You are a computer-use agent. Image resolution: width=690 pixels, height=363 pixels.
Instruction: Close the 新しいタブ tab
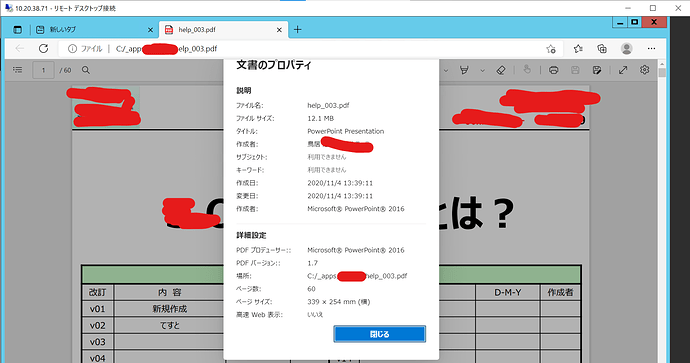(150, 30)
